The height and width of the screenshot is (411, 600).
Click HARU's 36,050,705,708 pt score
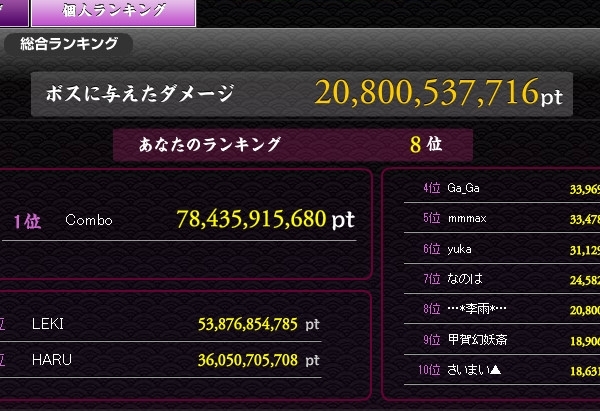259,360
